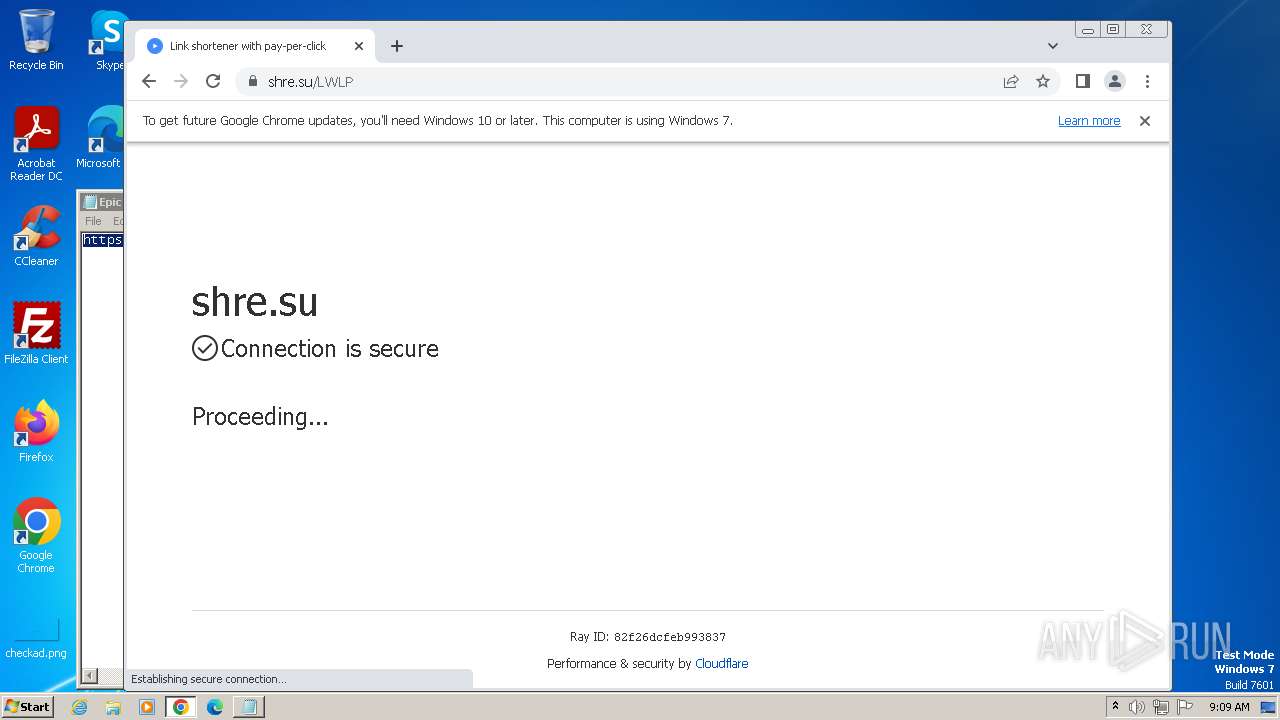Open Internet Explorer from taskbar
The image size is (1280, 720).
[80, 707]
